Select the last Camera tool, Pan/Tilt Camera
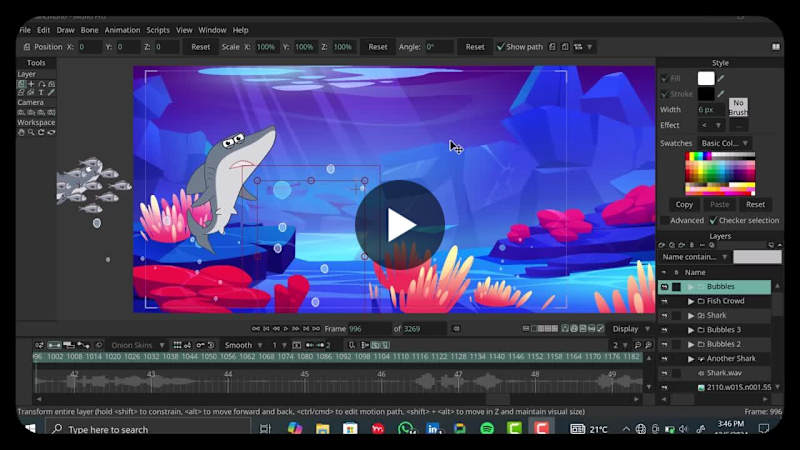 point(51,112)
